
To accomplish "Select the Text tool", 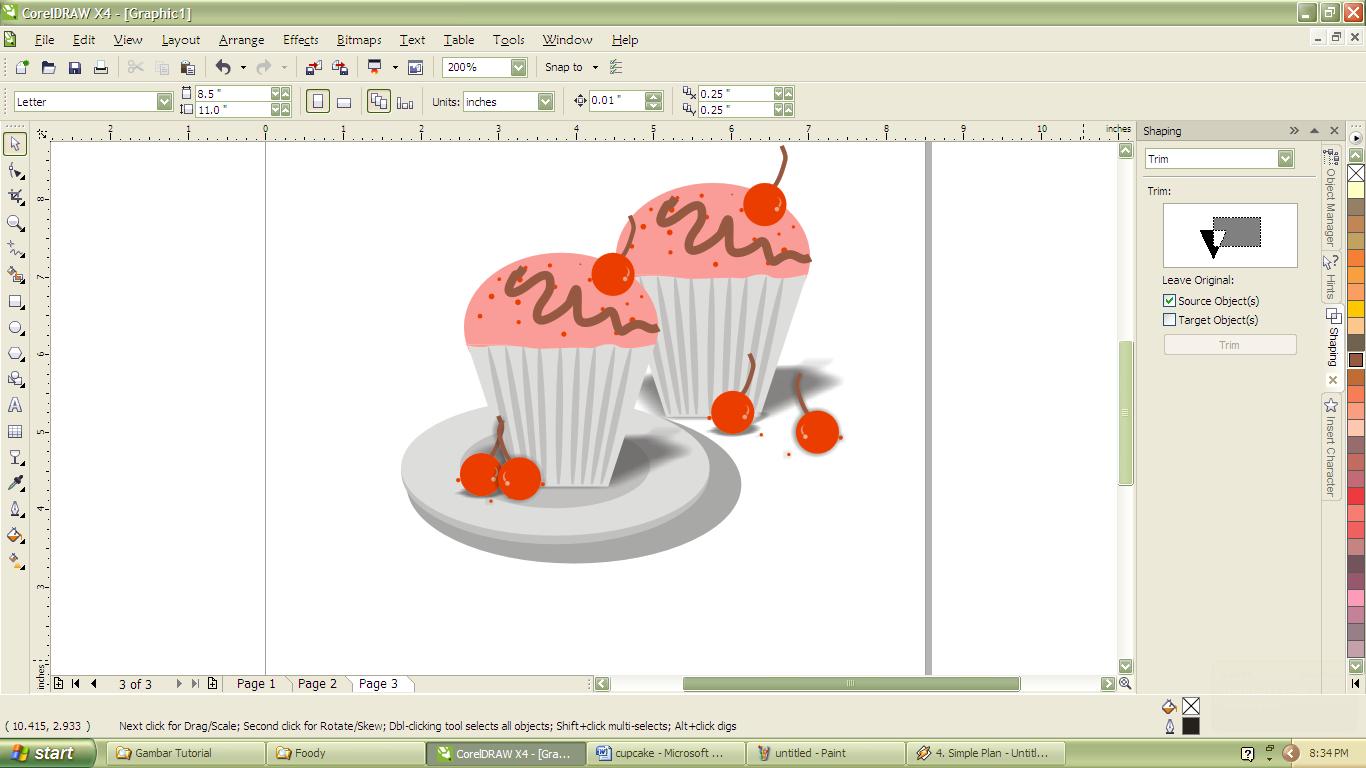I will click(x=14, y=405).
